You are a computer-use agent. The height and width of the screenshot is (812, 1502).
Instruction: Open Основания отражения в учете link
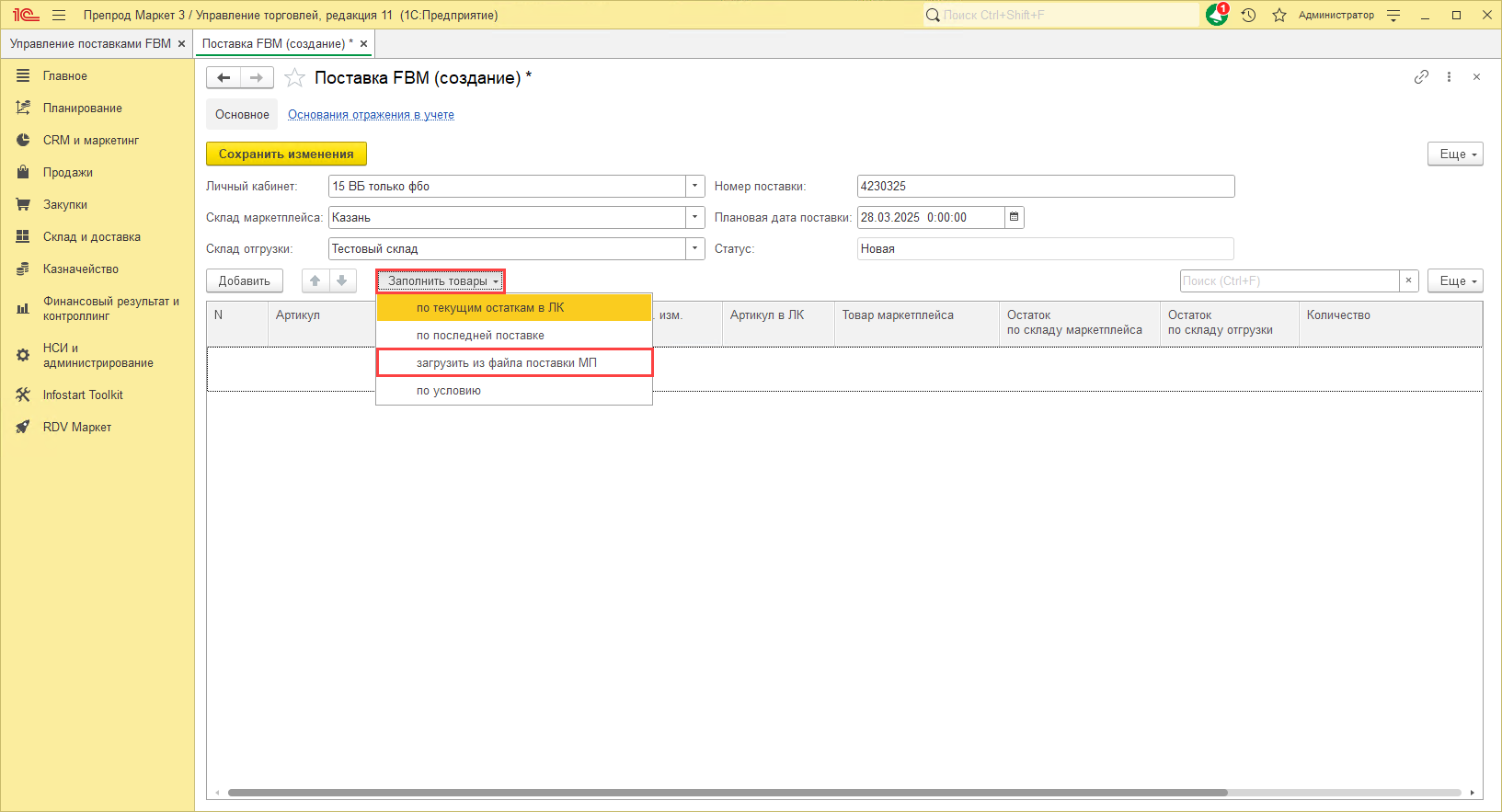pos(371,114)
